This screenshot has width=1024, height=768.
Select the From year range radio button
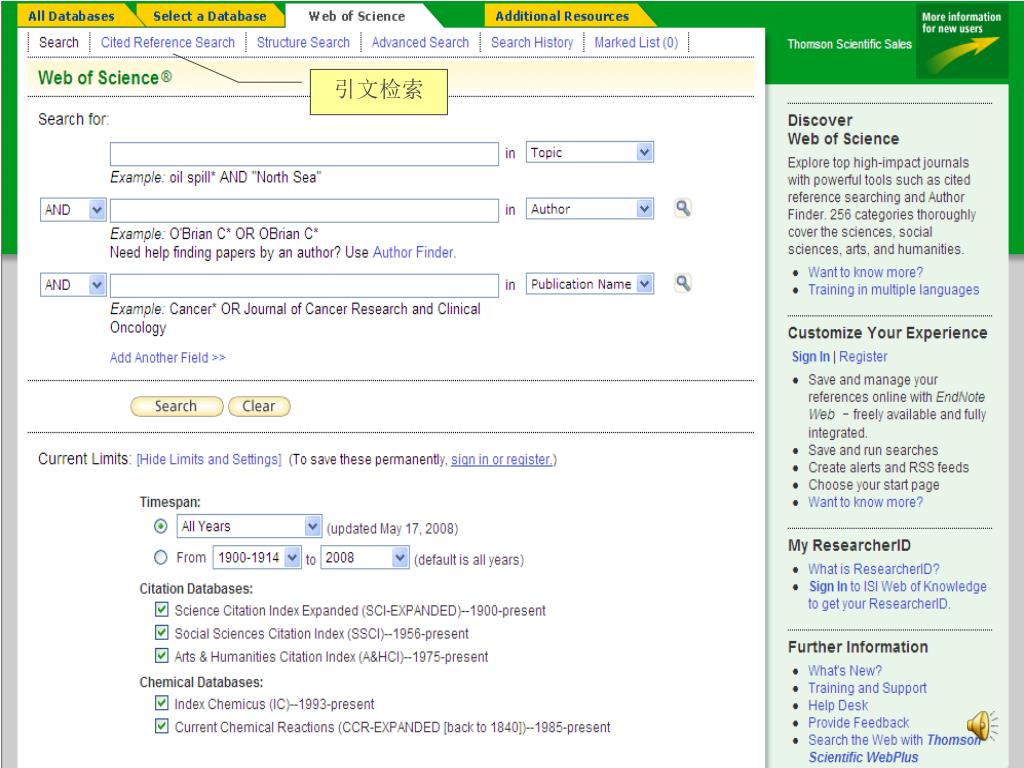tap(161, 558)
